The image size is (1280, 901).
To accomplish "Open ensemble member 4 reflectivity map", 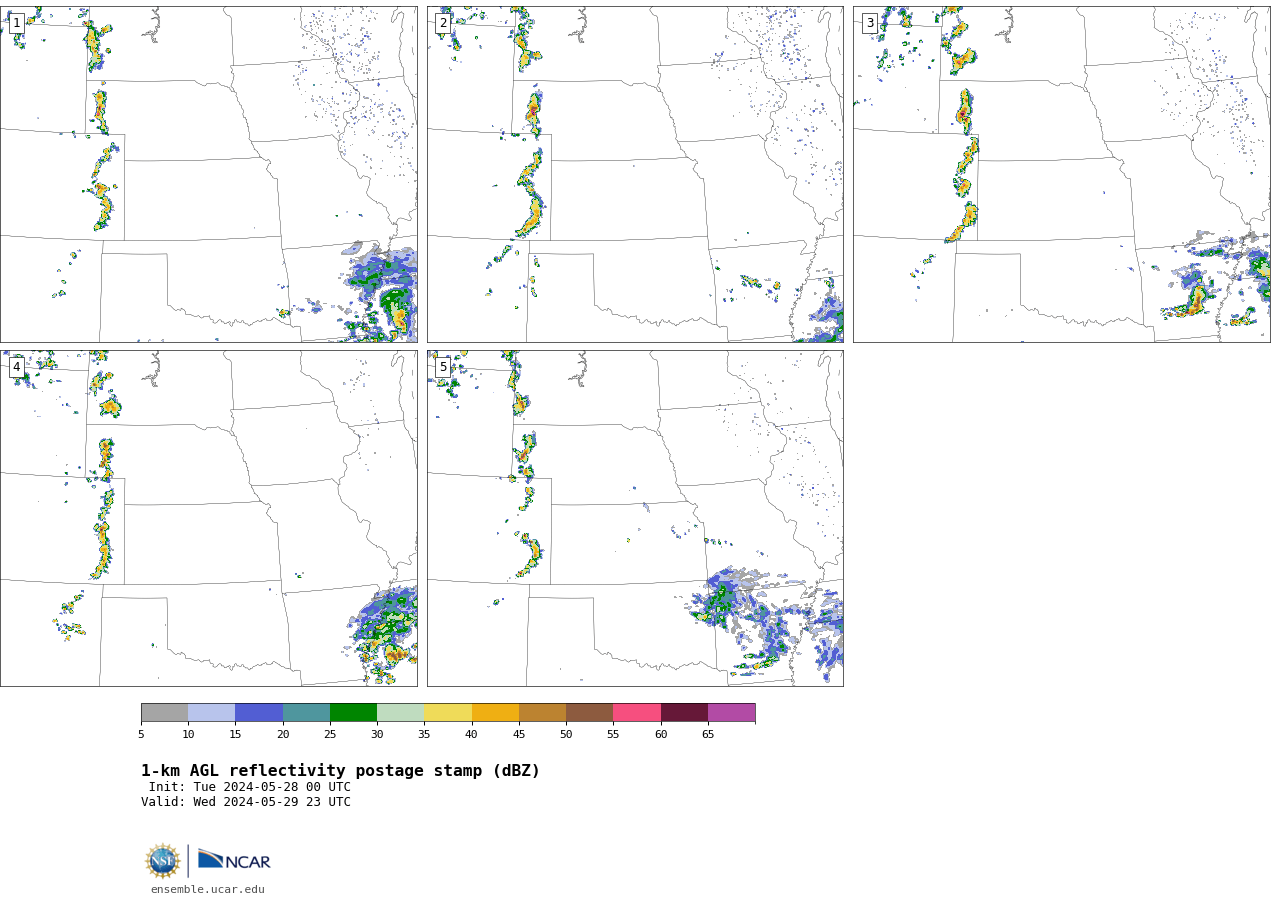I will (209, 518).
